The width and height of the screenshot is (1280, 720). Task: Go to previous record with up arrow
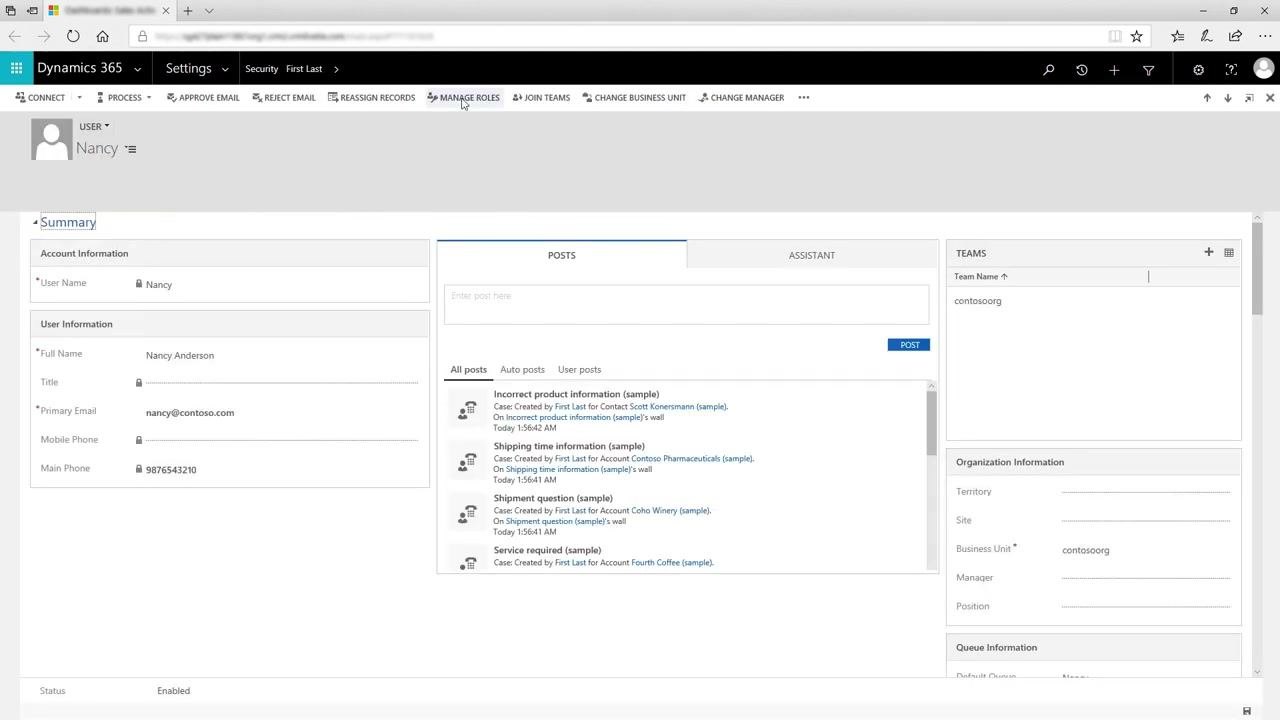pyautogui.click(x=1207, y=98)
